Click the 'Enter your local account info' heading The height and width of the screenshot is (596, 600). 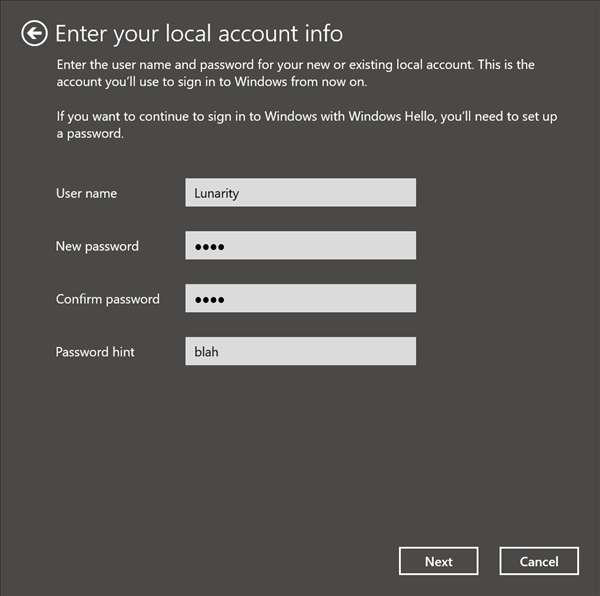(x=198, y=34)
